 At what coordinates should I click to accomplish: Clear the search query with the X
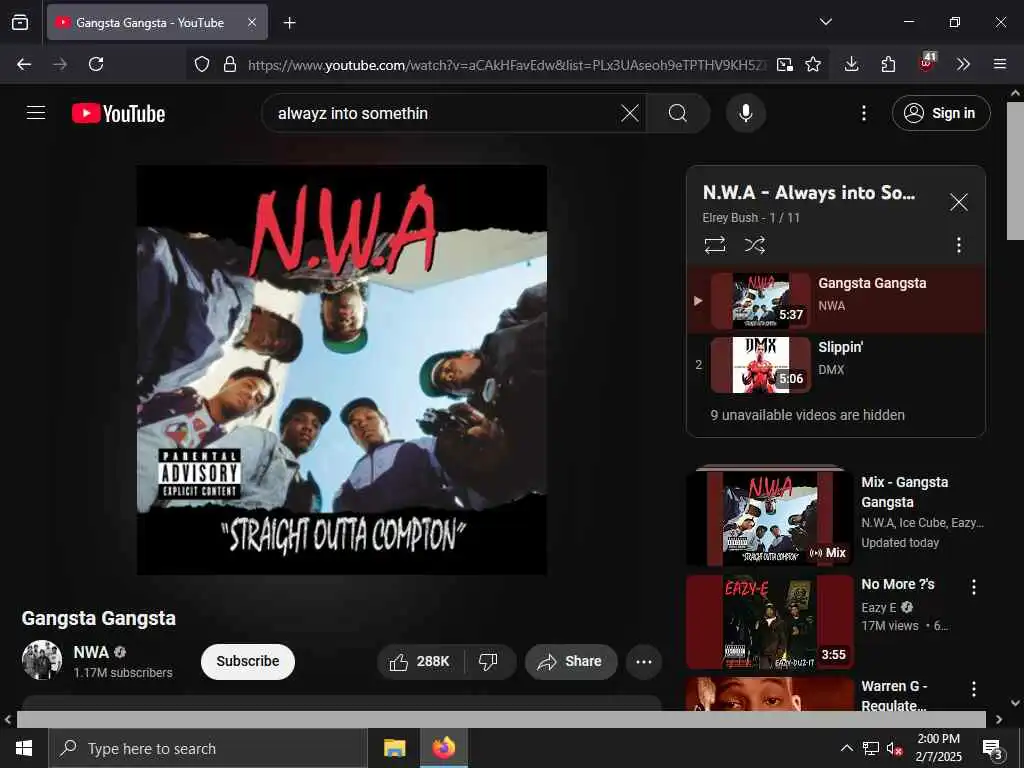pos(630,113)
